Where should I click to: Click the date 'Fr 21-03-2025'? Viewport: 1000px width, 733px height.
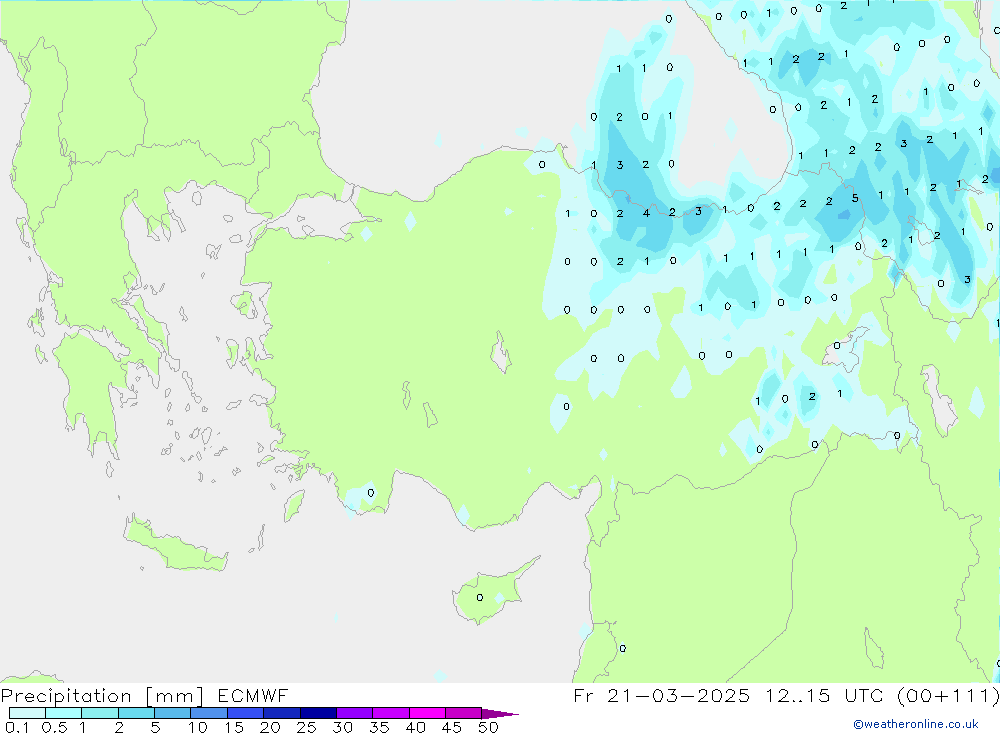click(x=661, y=695)
